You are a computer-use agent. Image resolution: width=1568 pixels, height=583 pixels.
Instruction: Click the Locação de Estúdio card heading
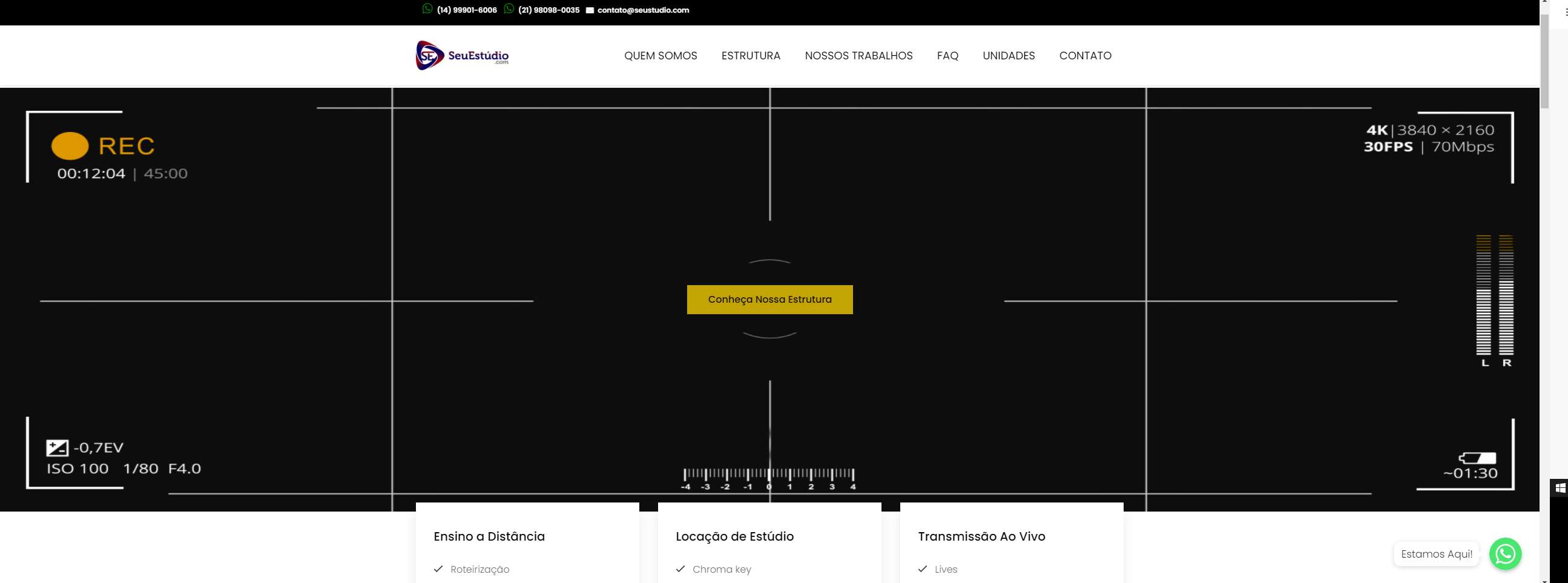(734, 536)
